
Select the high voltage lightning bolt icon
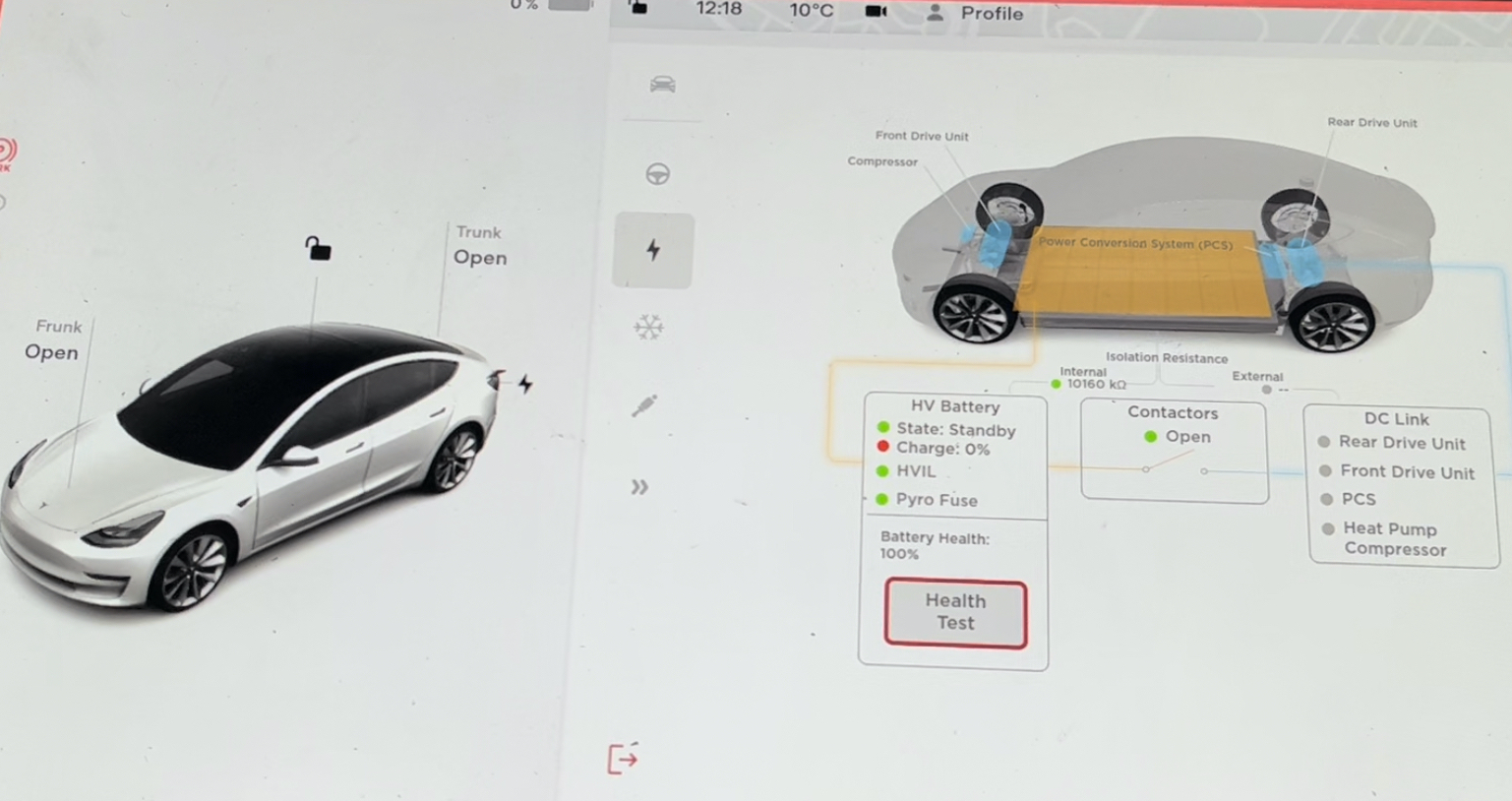[x=653, y=250]
